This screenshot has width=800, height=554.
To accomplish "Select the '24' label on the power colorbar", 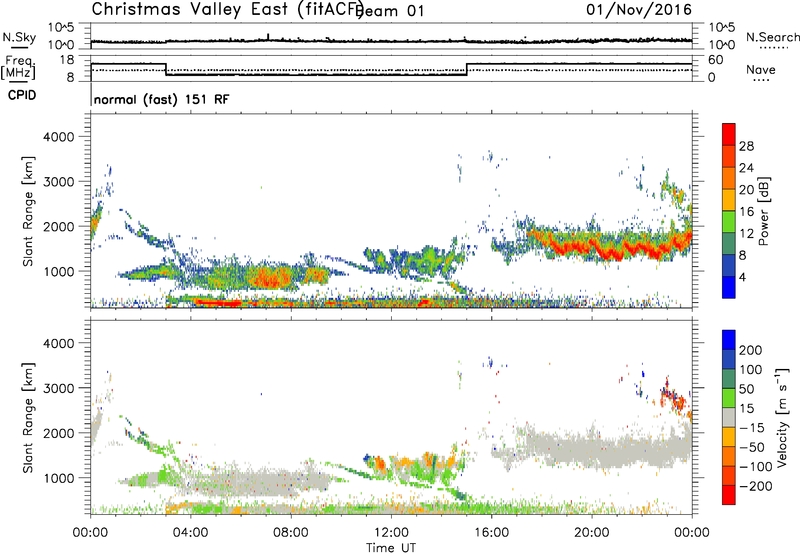I will 746,168.
